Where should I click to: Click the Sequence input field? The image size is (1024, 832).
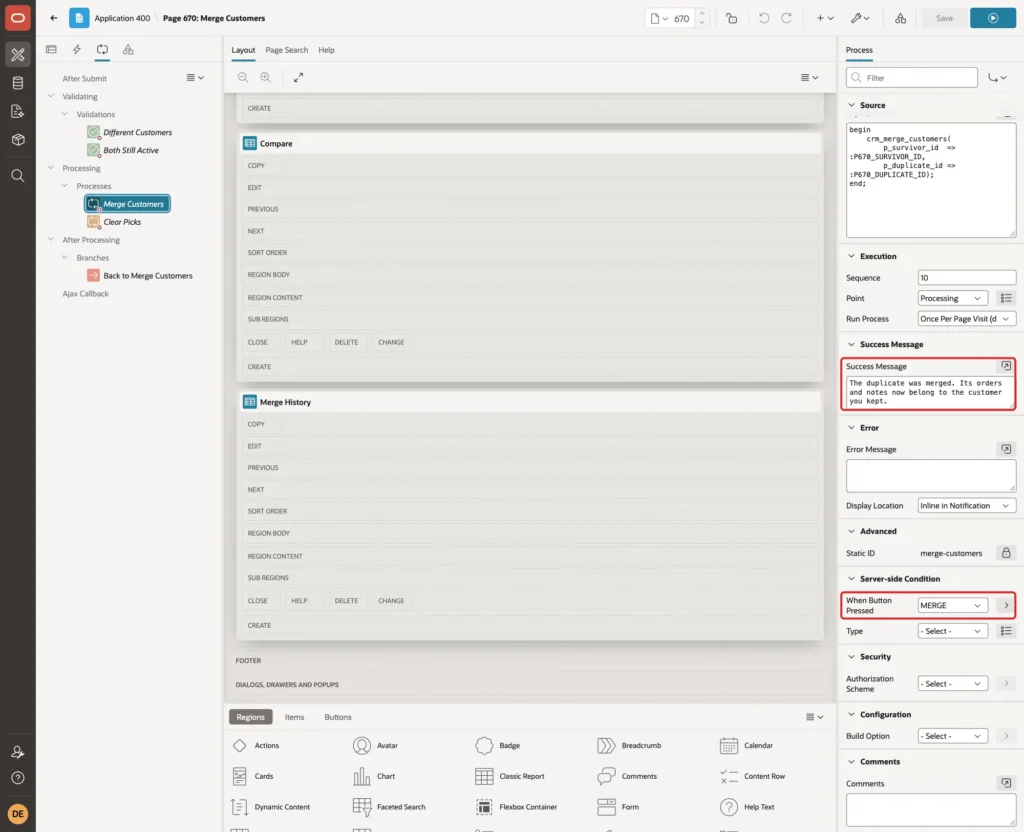point(967,278)
